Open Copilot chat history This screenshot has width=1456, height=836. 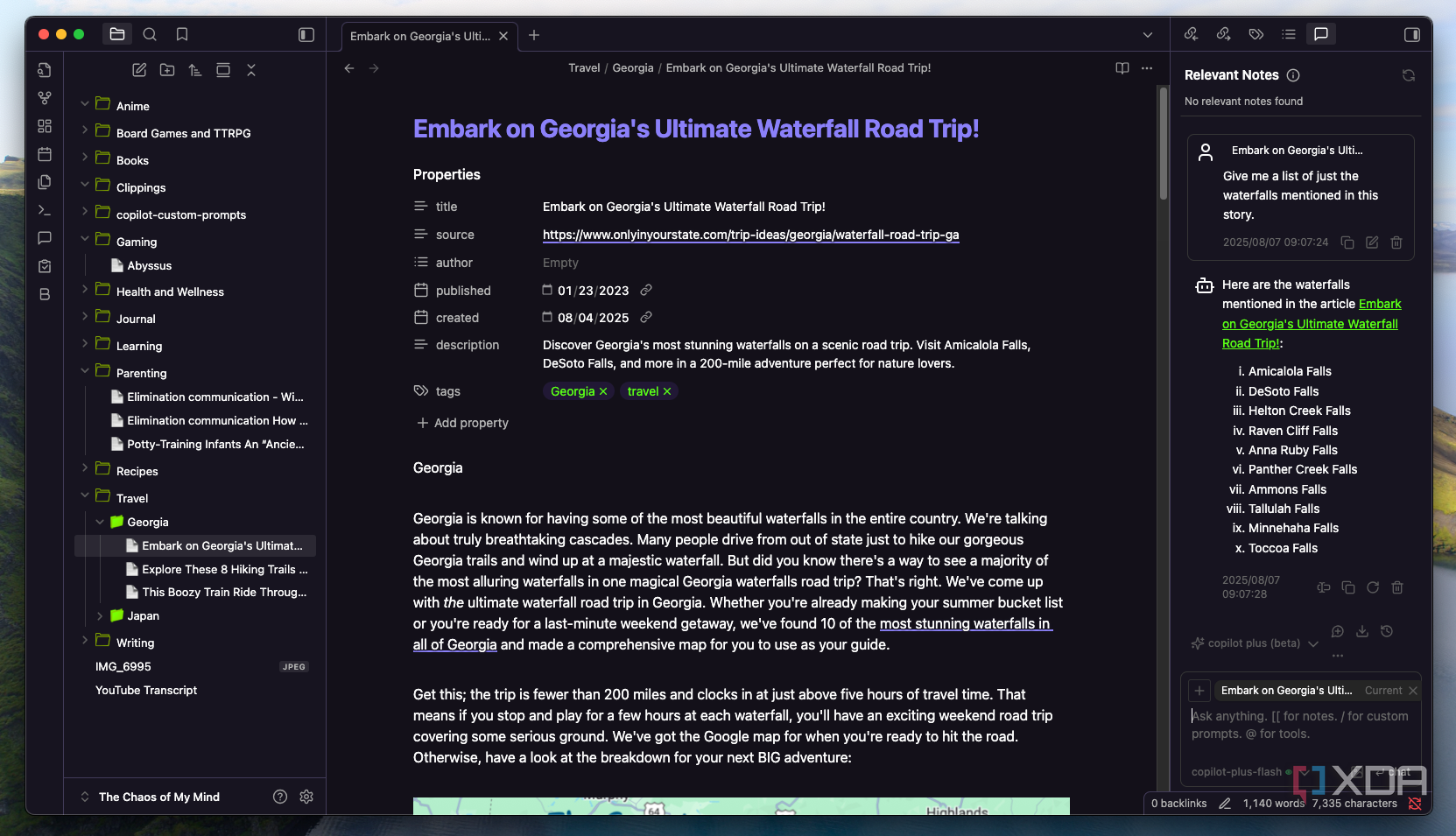click(1387, 631)
